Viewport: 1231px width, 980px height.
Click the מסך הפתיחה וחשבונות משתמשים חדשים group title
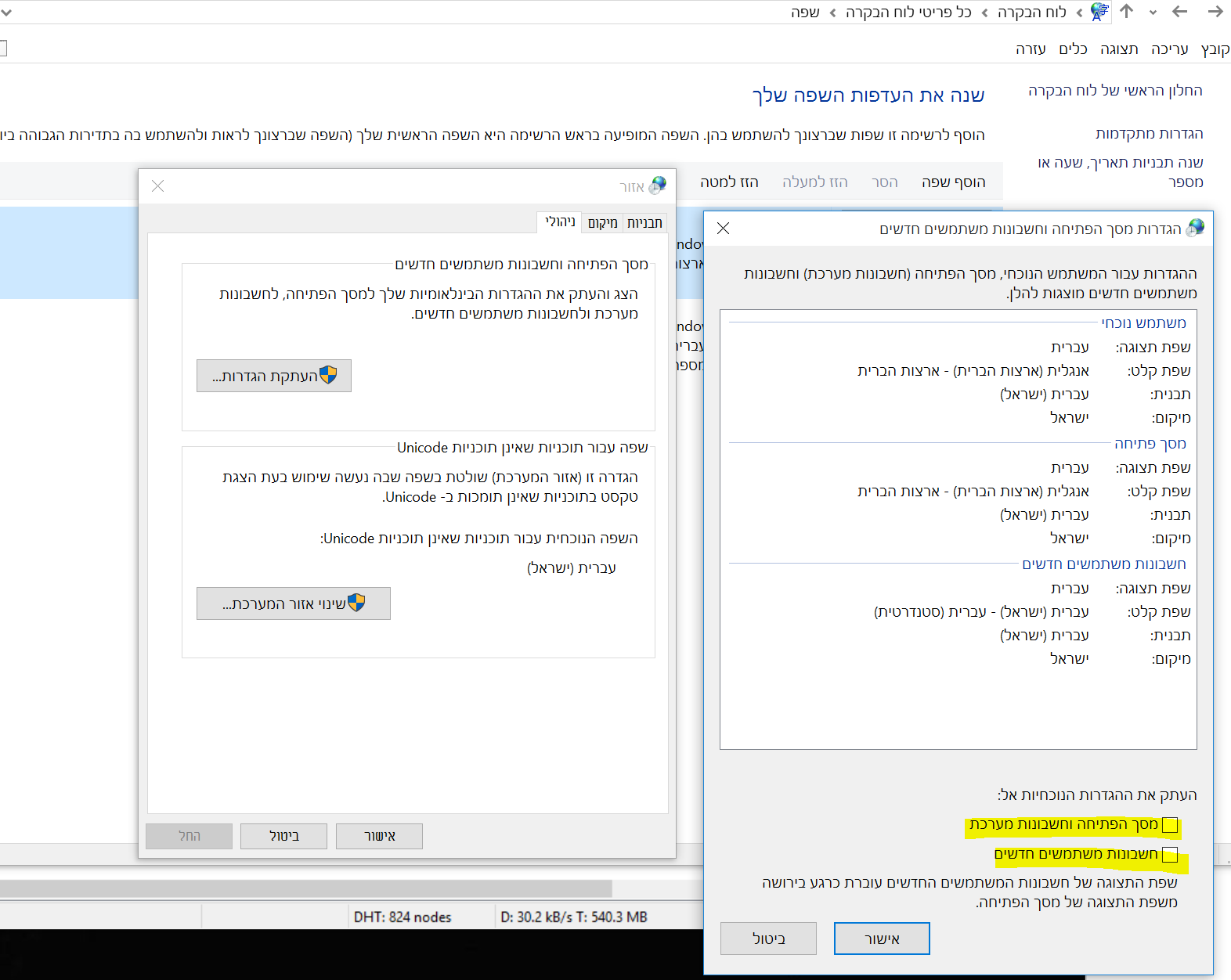click(x=522, y=265)
